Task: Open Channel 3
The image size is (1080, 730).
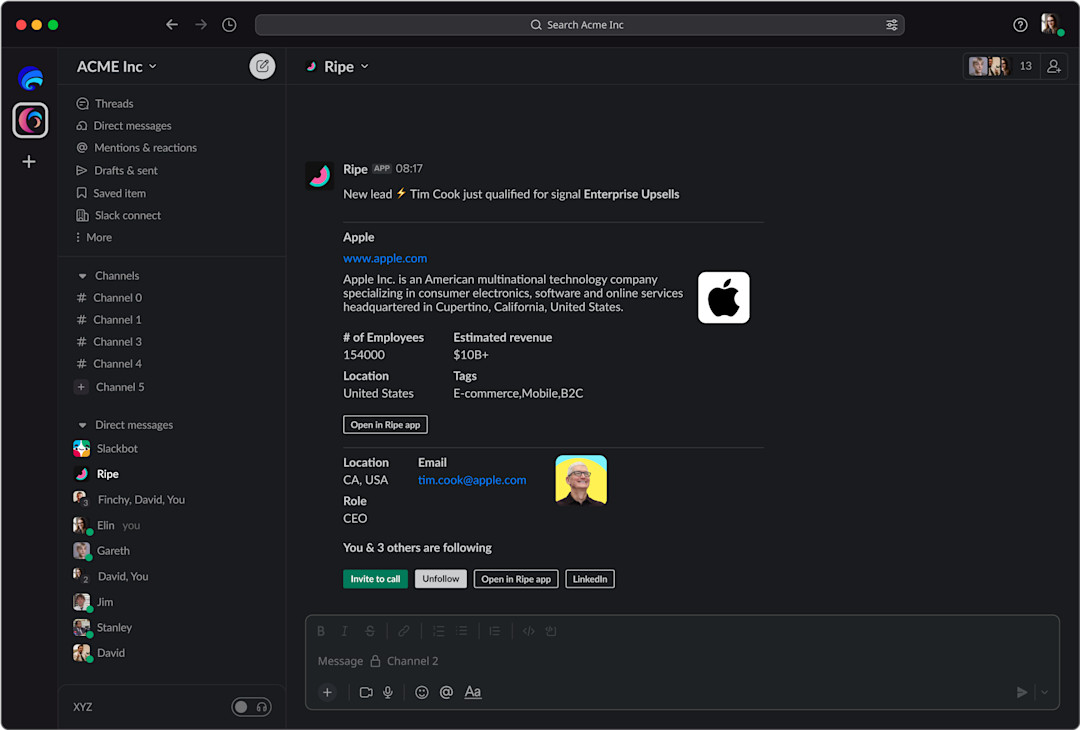Action: click(x=109, y=342)
